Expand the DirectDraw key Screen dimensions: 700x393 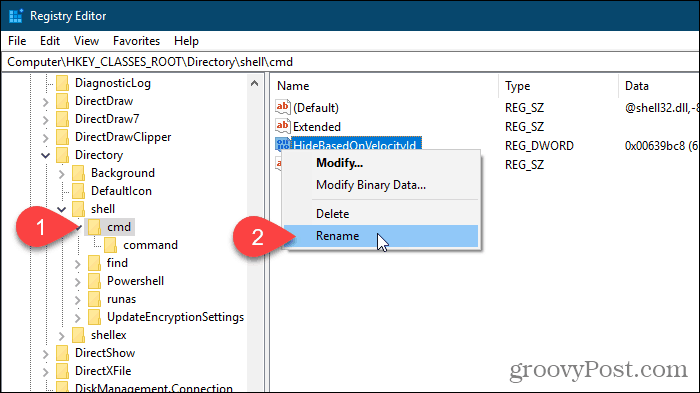(x=46, y=102)
